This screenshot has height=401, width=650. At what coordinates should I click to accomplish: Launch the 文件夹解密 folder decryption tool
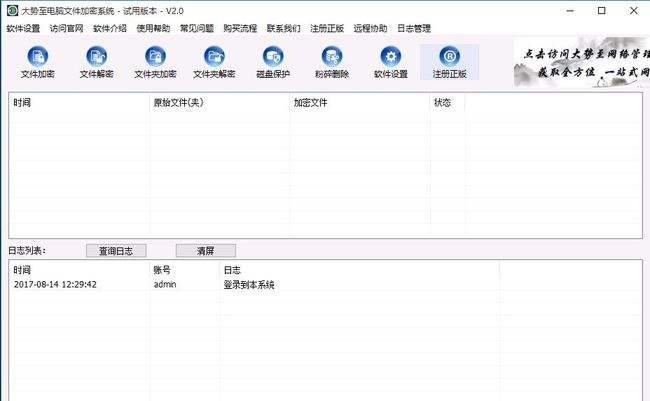point(214,62)
